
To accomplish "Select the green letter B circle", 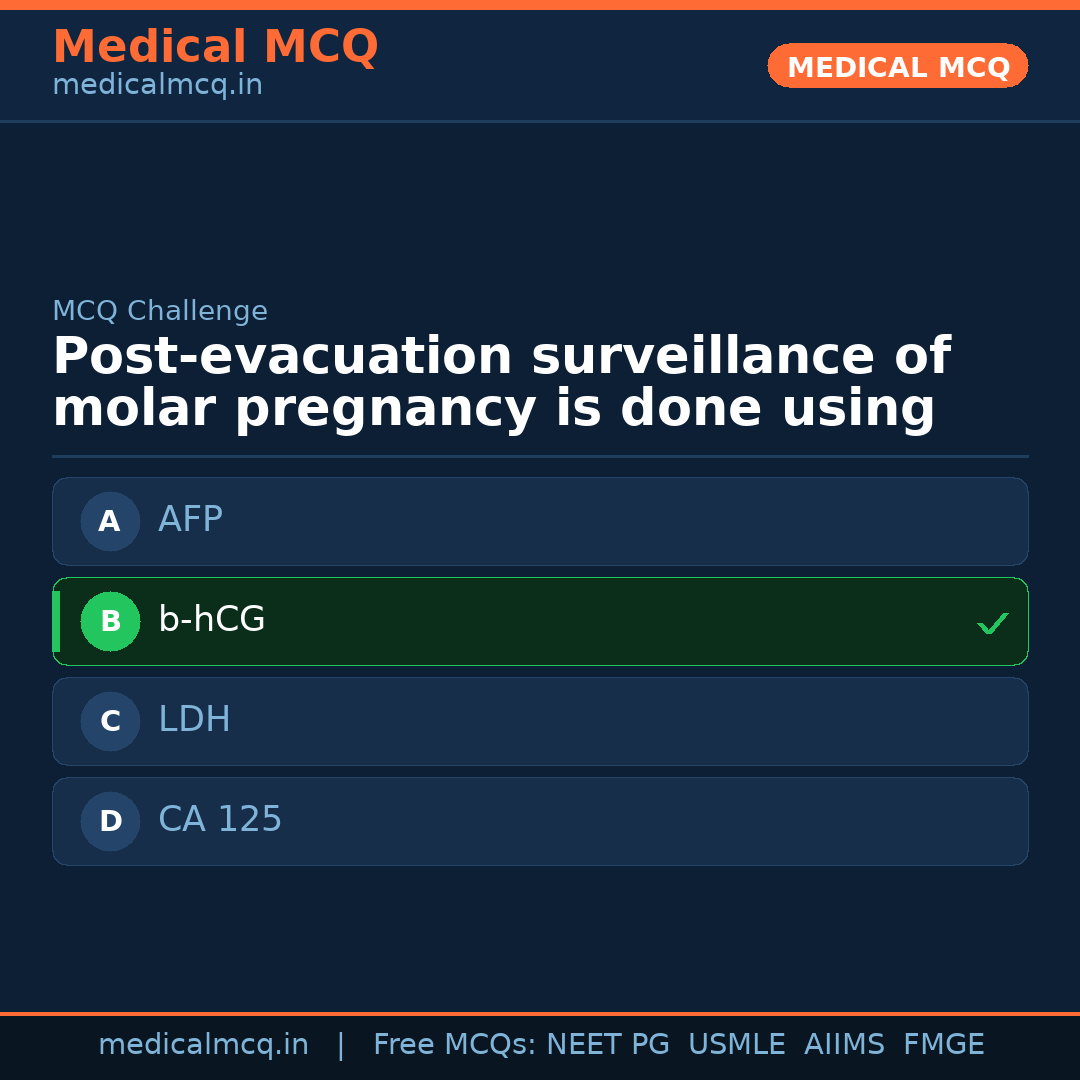I will tap(110, 621).
